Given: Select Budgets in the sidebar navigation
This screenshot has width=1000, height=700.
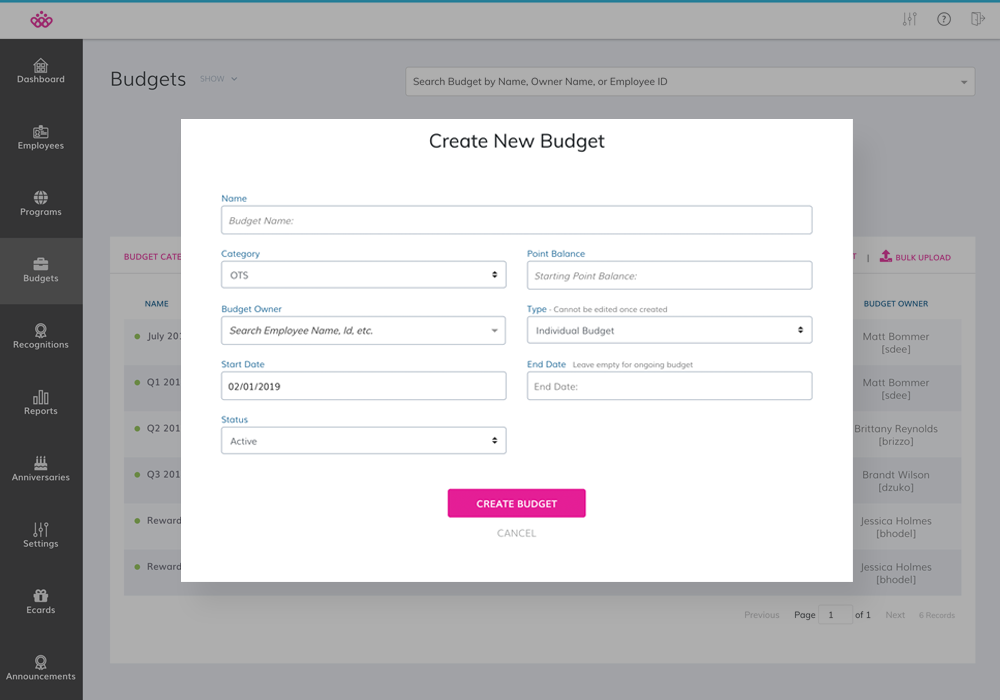Looking at the screenshot, I should 41,271.
